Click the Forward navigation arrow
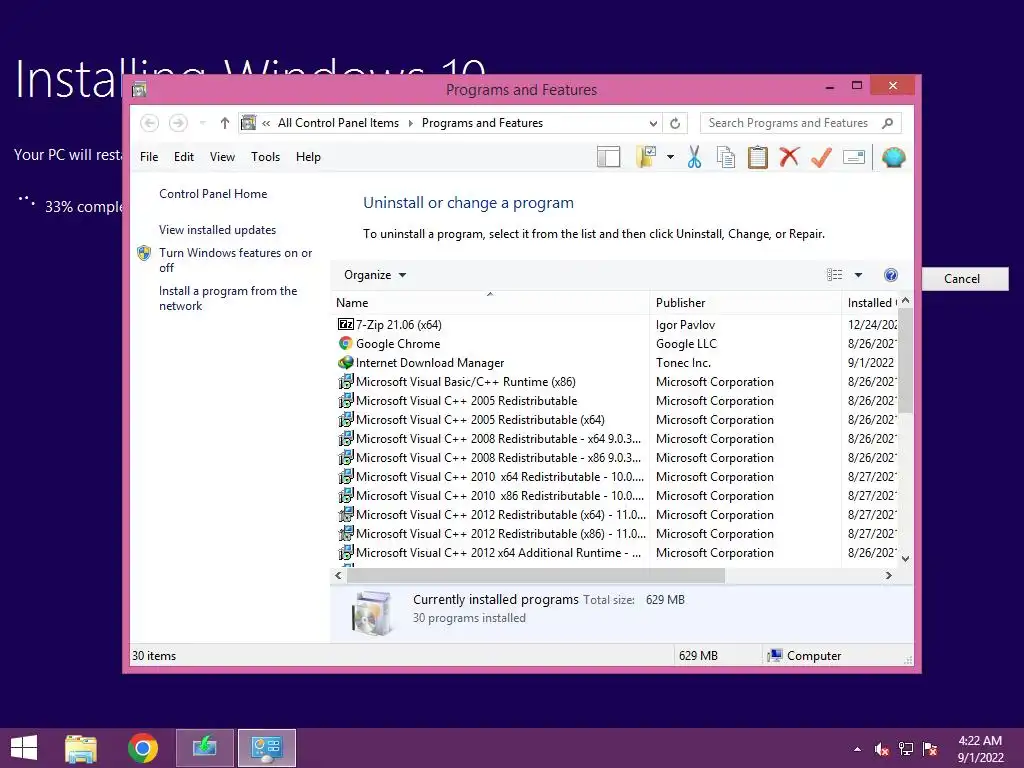 (178, 123)
